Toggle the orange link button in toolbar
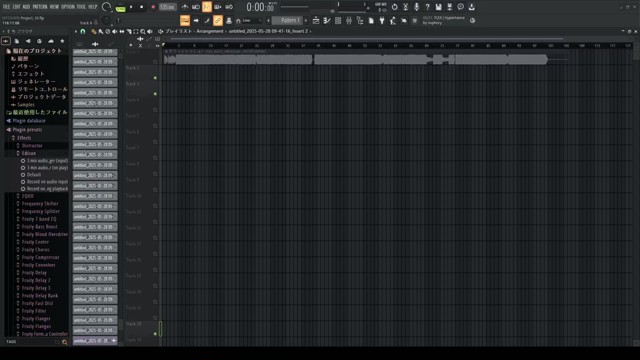640x360 pixels. click(x=218, y=20)
